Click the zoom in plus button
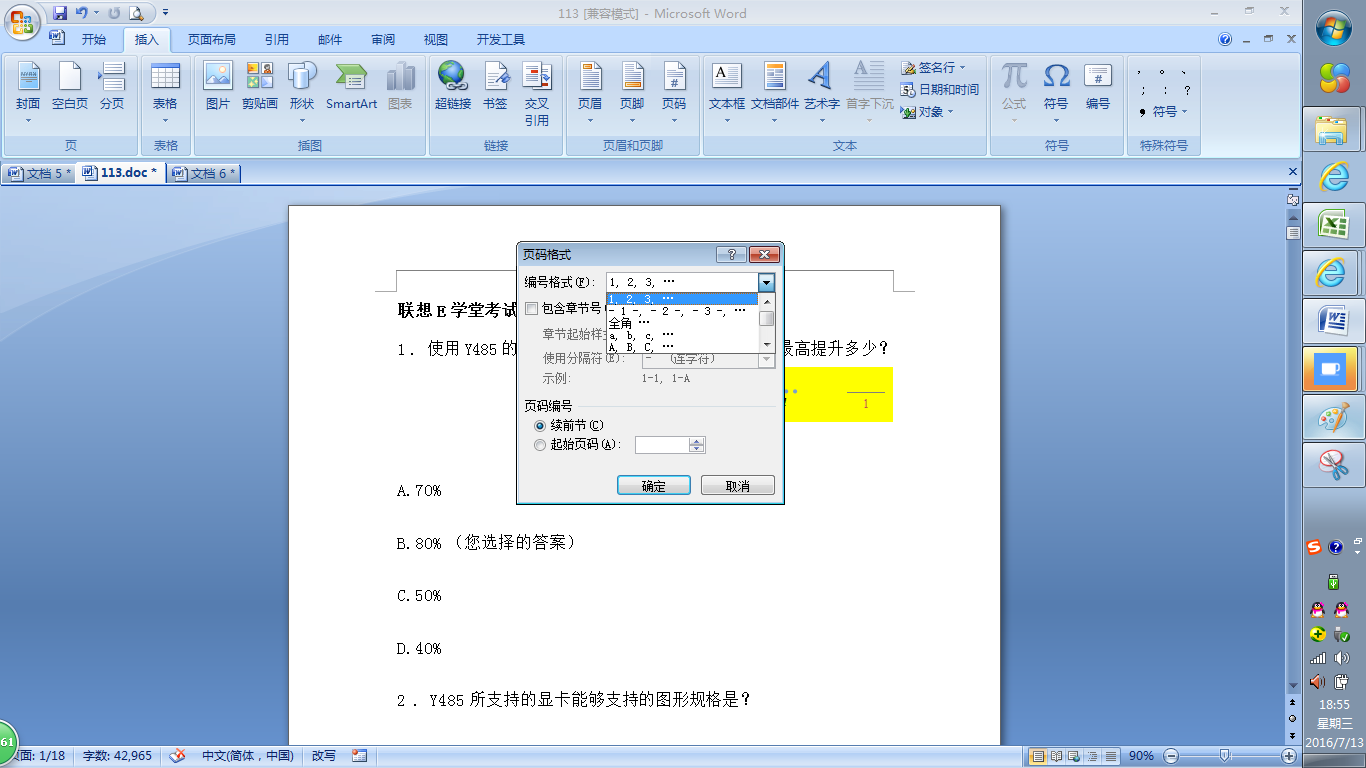This screenshot has width=1366, height=768. 1290,756
